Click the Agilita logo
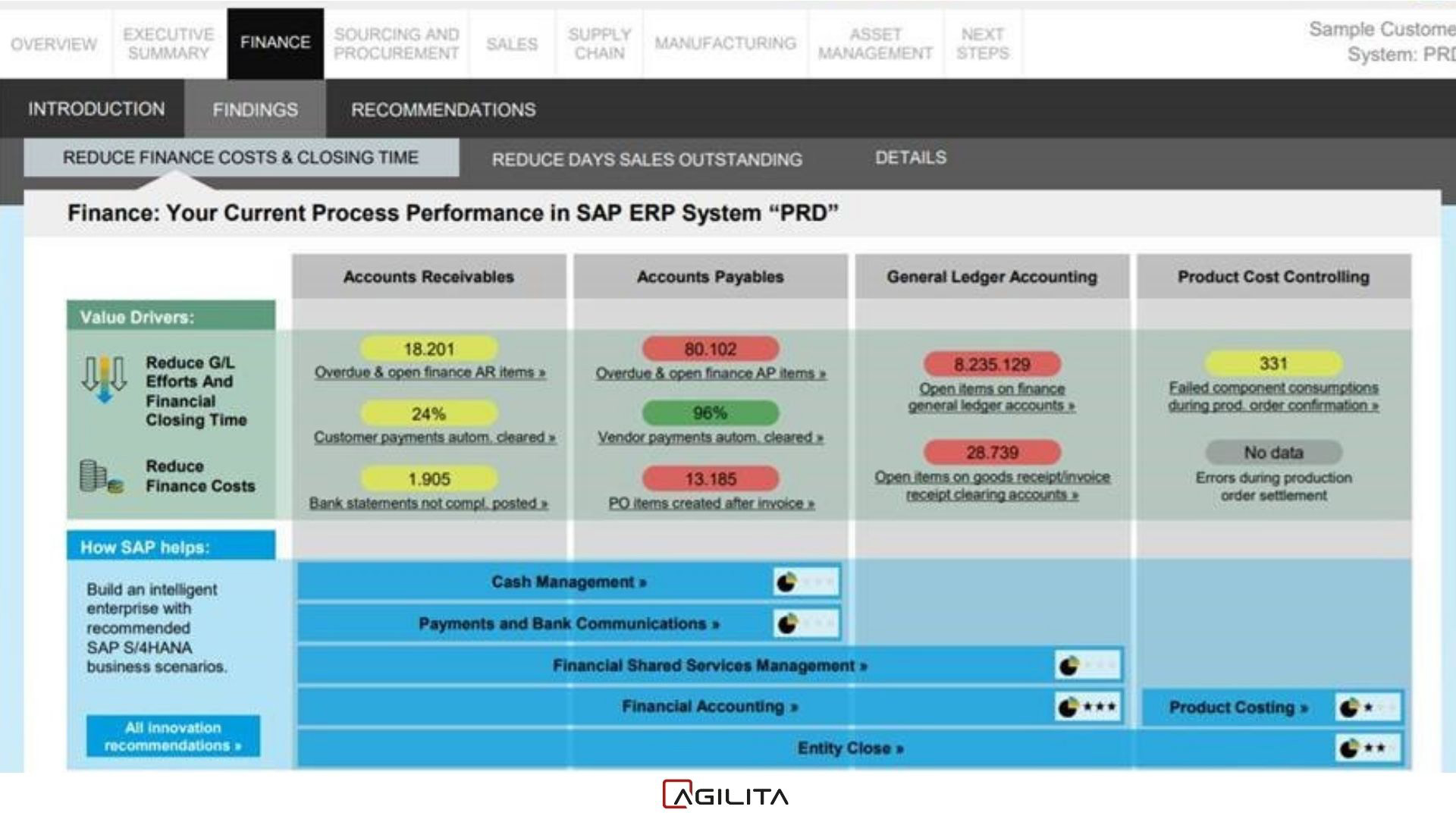The image size is (1456, 819). [x=726, y=795]
